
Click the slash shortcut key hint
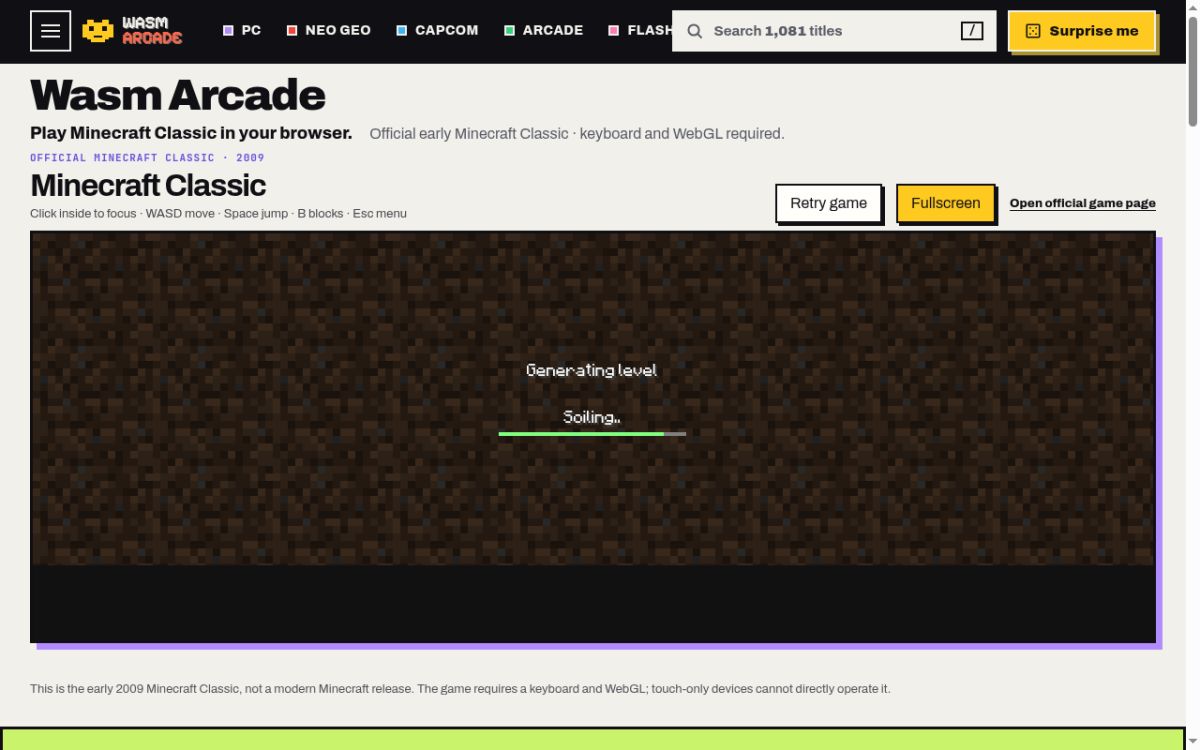point(972,31)
